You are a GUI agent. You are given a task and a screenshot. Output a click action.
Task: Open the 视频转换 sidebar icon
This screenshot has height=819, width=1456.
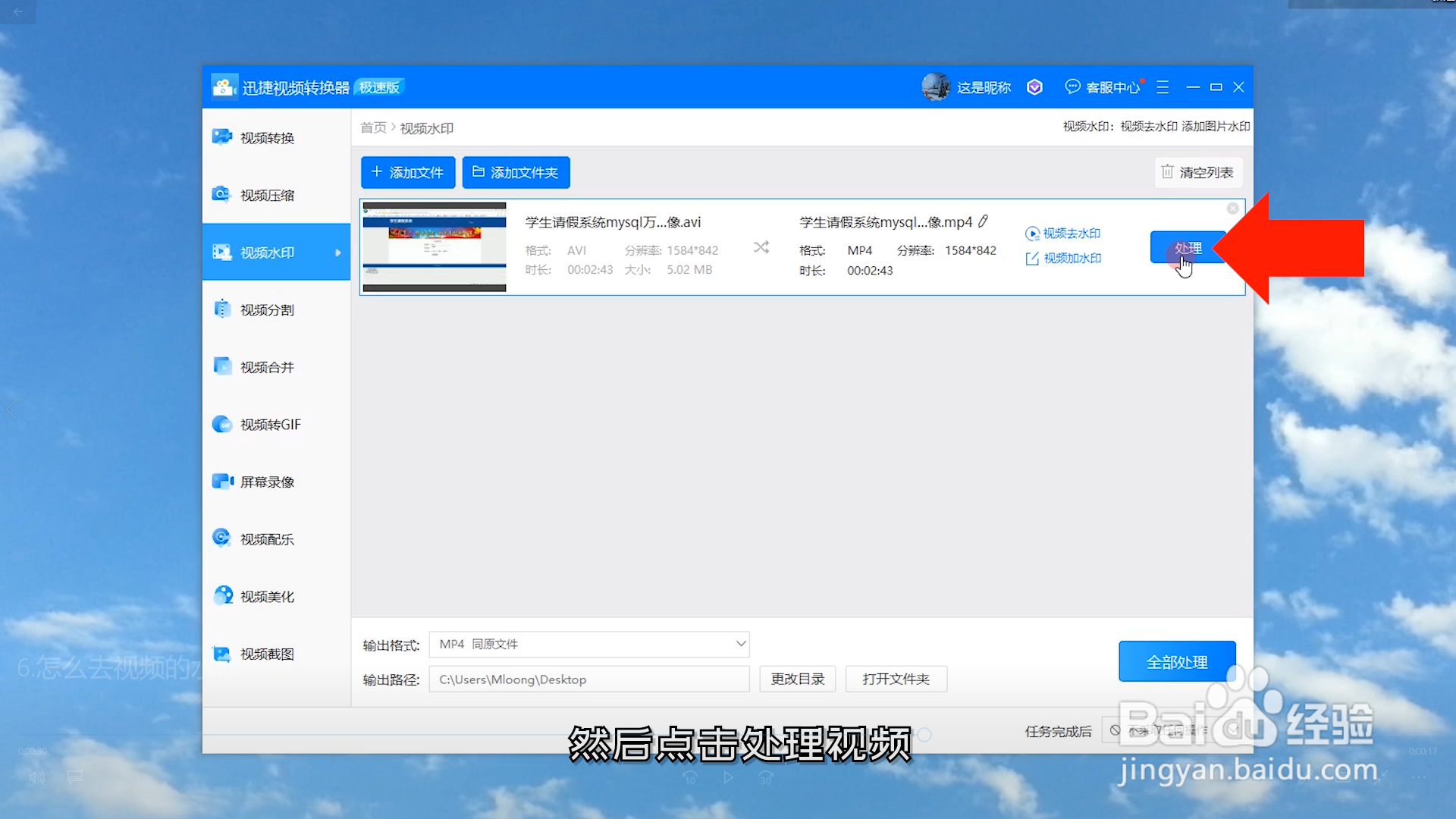pos(221,137)
